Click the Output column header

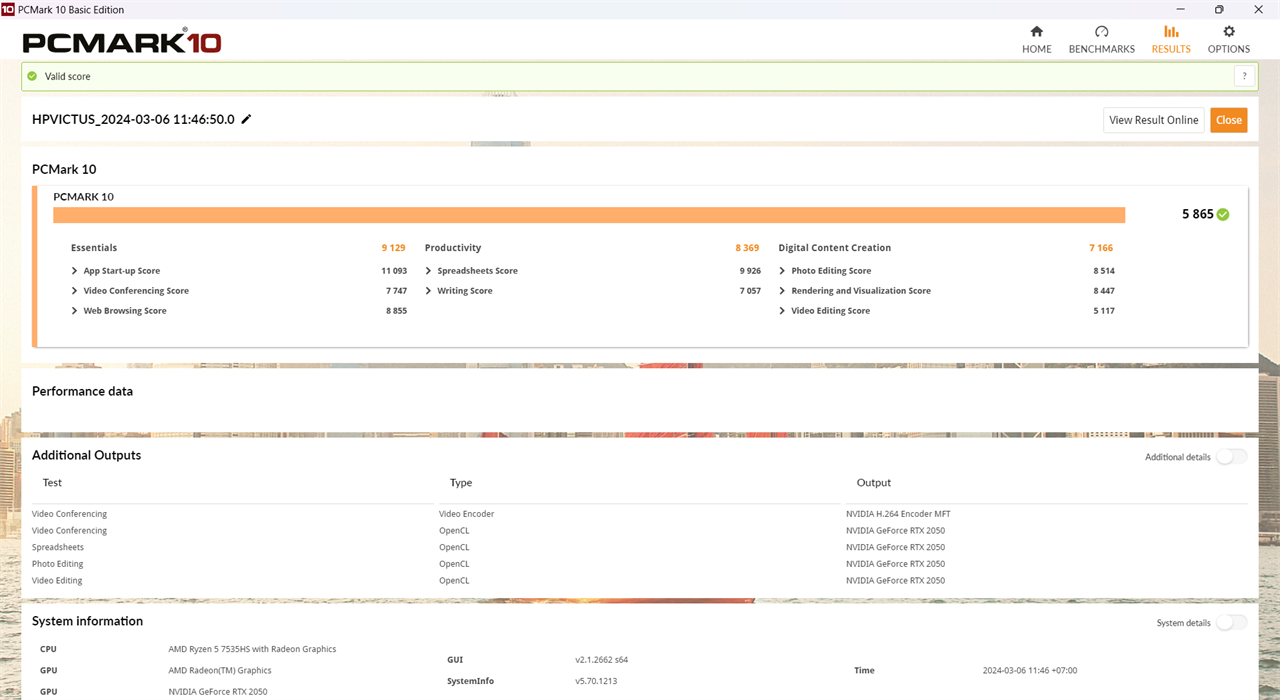[x=874, y=482]
